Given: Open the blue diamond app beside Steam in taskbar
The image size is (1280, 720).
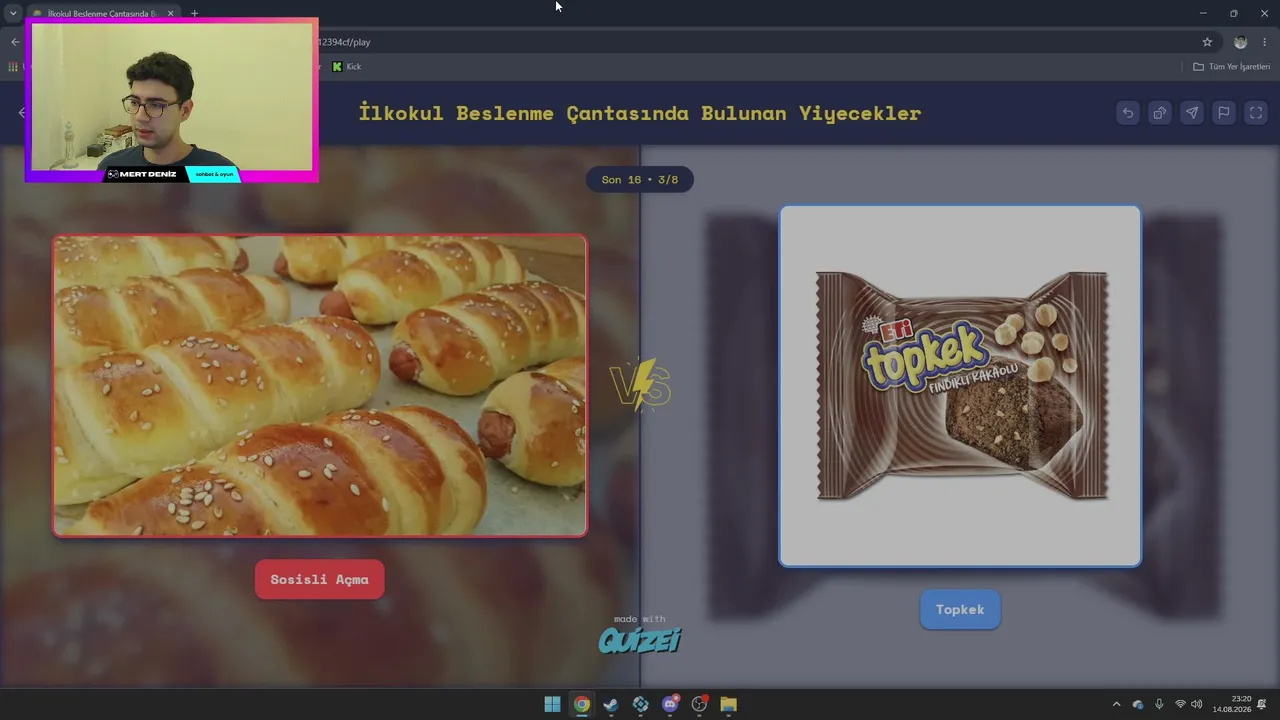Looking at the screenshot, I should pyautogui.click(x=640, y=704).
